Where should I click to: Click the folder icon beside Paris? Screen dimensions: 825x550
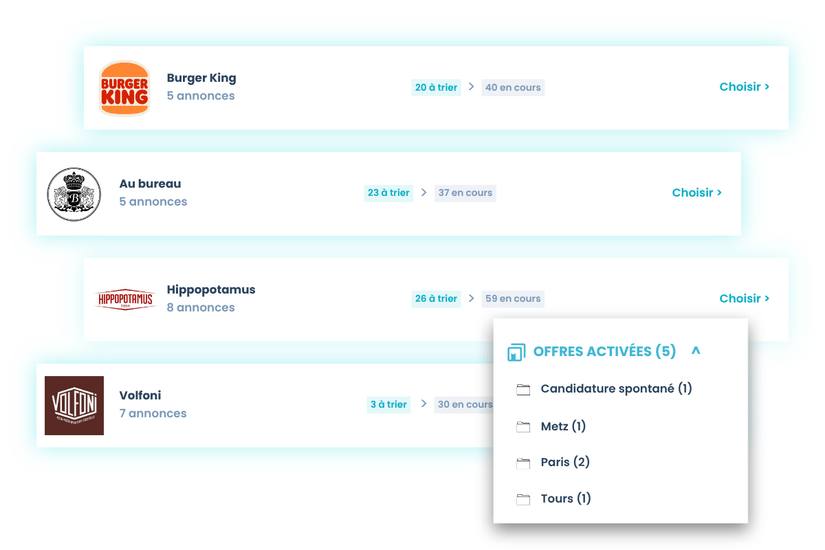point(523,463)
